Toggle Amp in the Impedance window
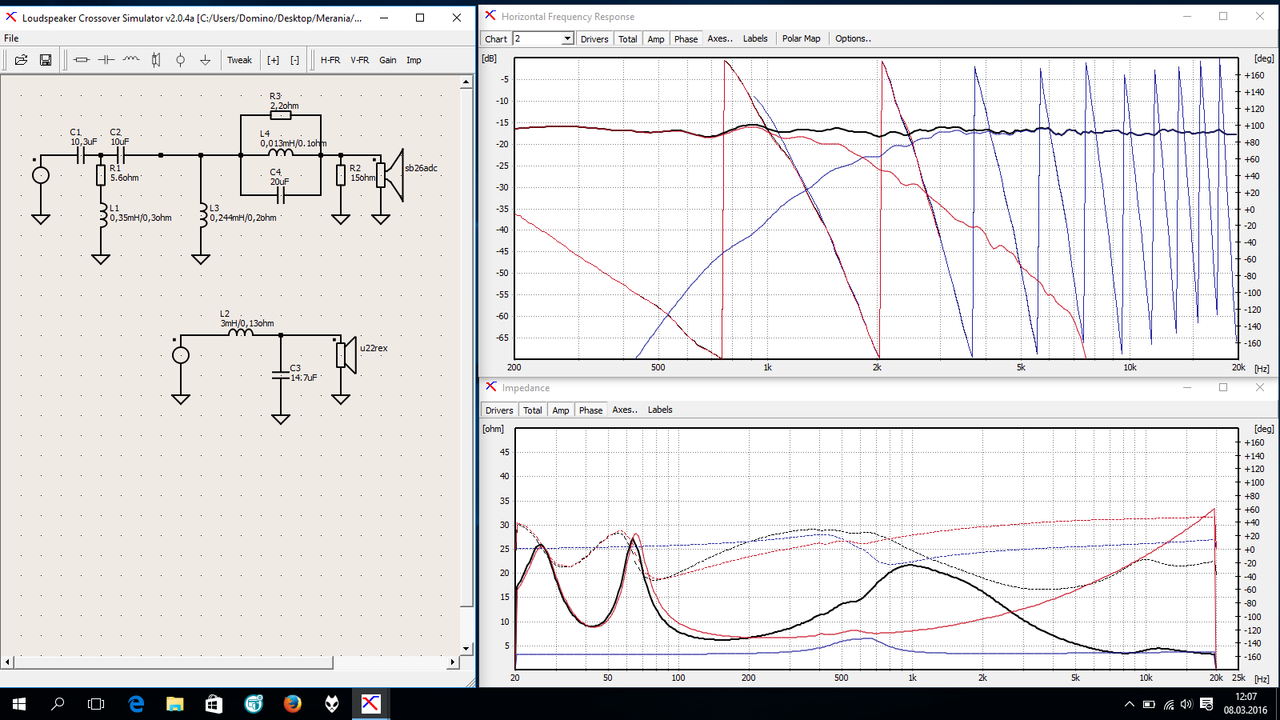The width and height of the screenshot is (1280, 720). point(561,410)
